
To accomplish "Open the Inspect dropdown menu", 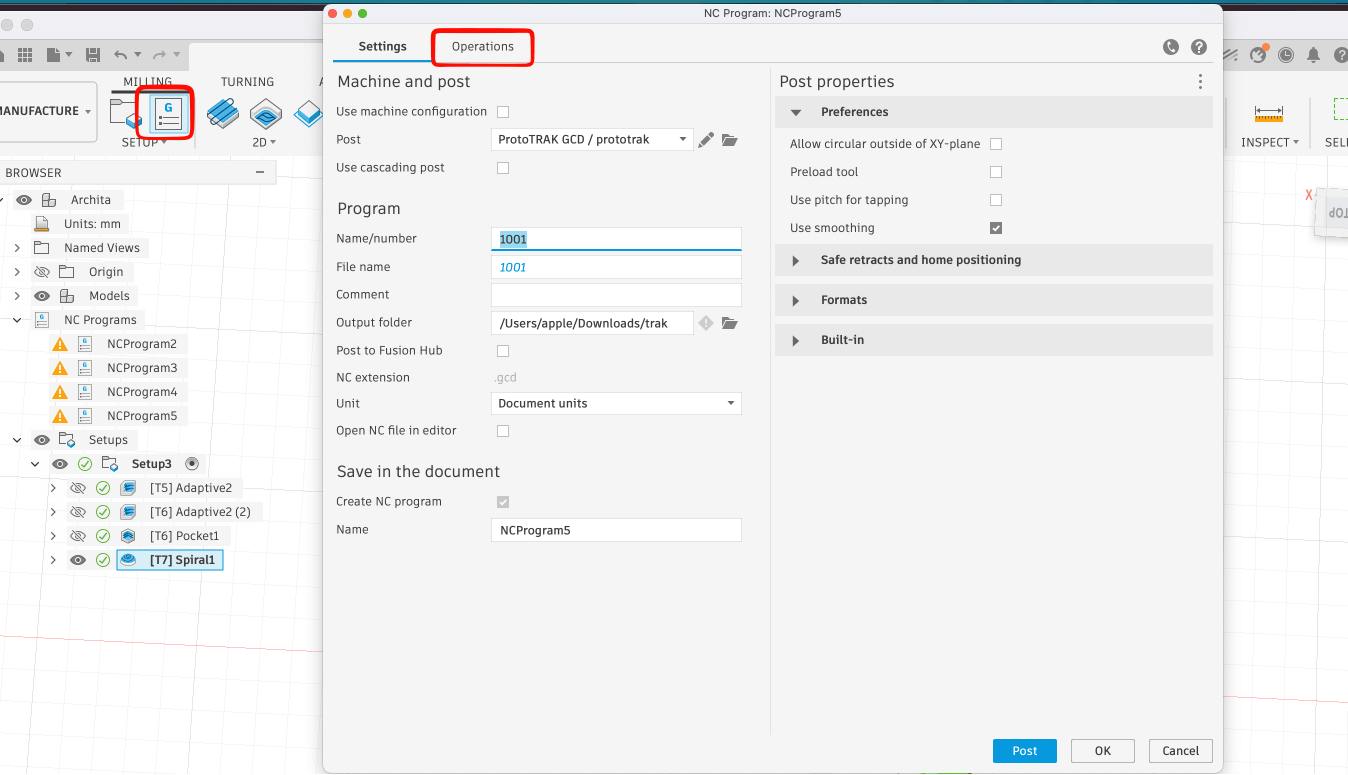I will point(1270,142).
